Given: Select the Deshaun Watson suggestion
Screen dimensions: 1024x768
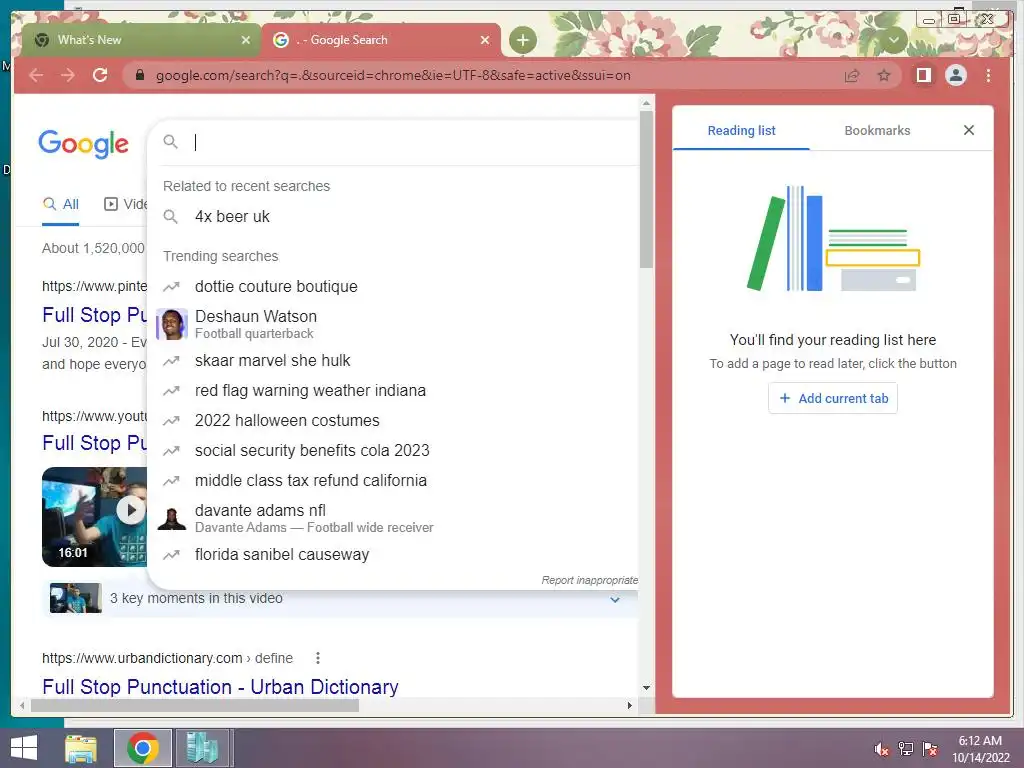Looking at the screenshot, I should pos(392,325).
